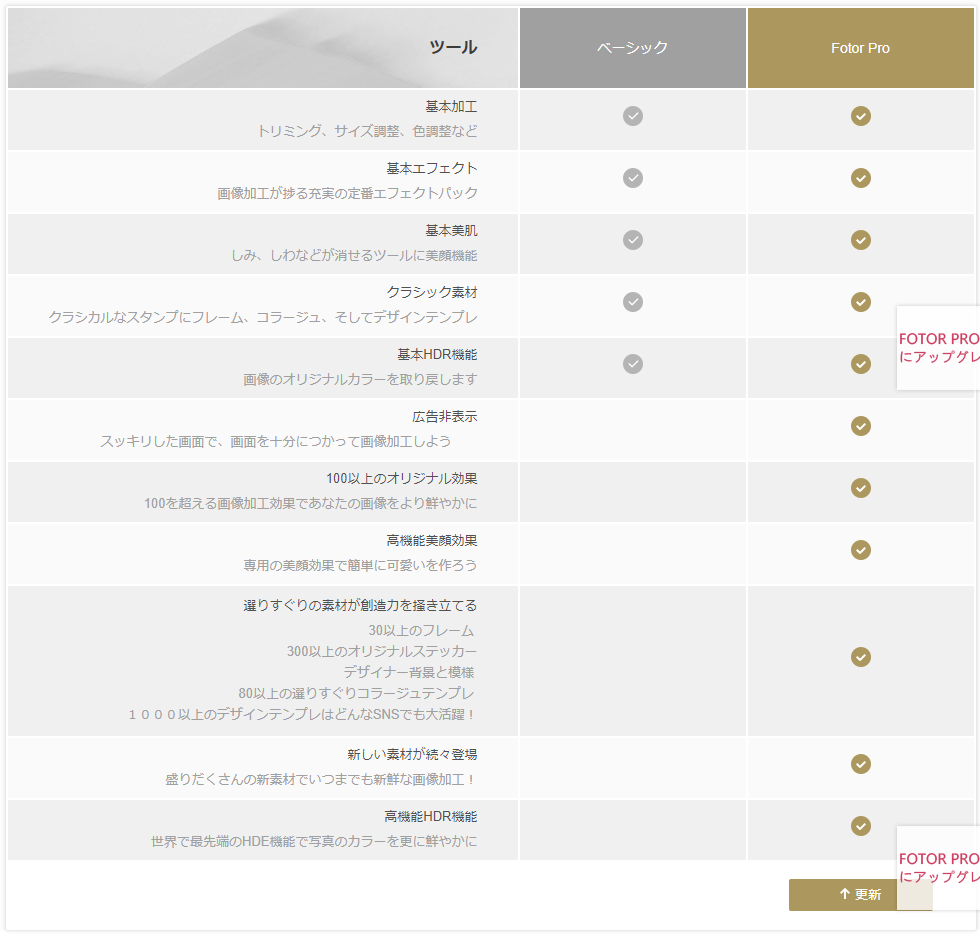
Task: Click the ツール header title
Action: [x=453, y=47]
